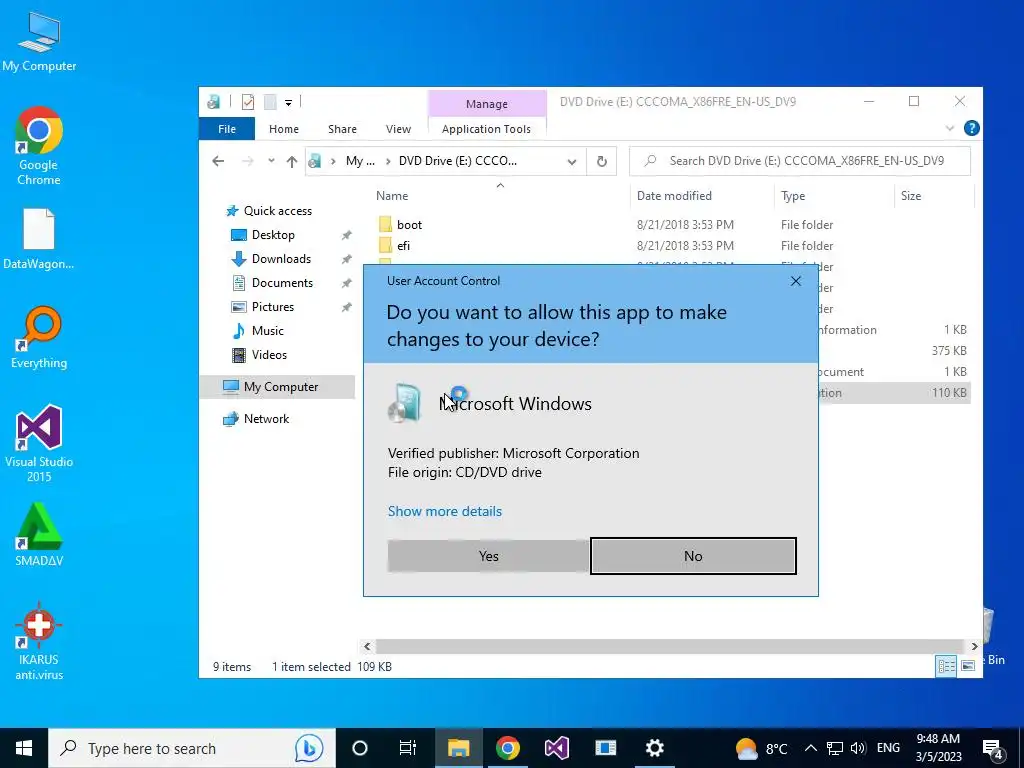1024x768 pixels.
Task: Show hidden tray icons chevron
Action: 810,748
